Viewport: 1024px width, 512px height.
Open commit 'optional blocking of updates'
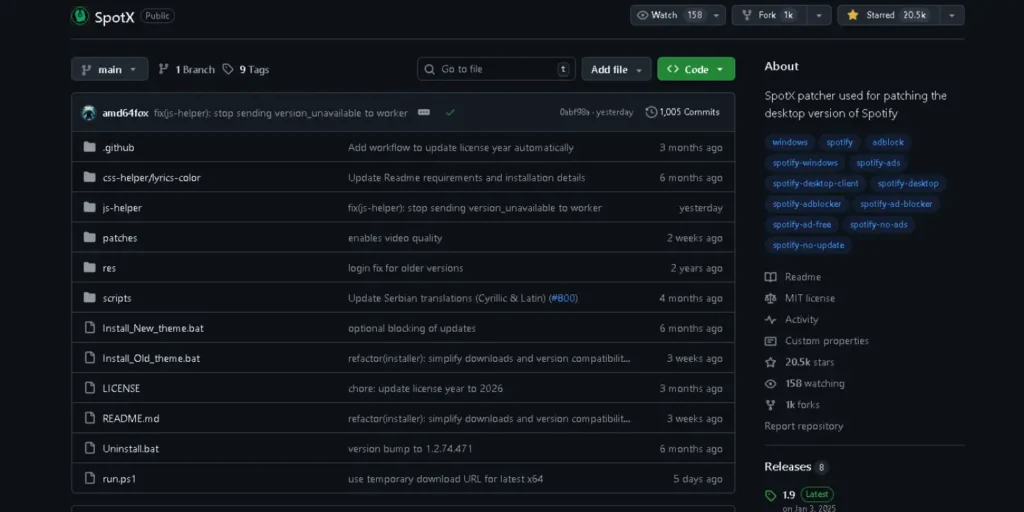tap(412, 328)
